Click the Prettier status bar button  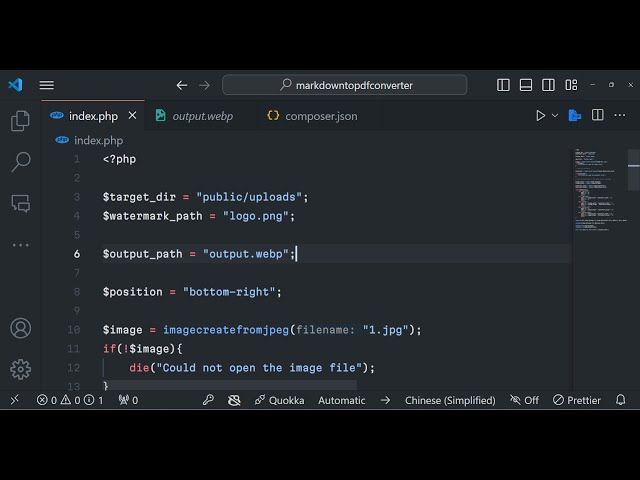[x=577, y=400]
